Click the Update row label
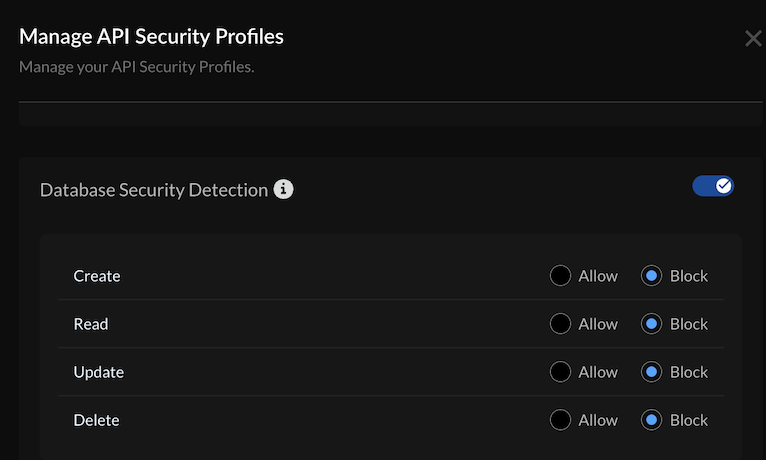Image resolution: width=766 pixels, height=460 pixels. pos(99,372)
